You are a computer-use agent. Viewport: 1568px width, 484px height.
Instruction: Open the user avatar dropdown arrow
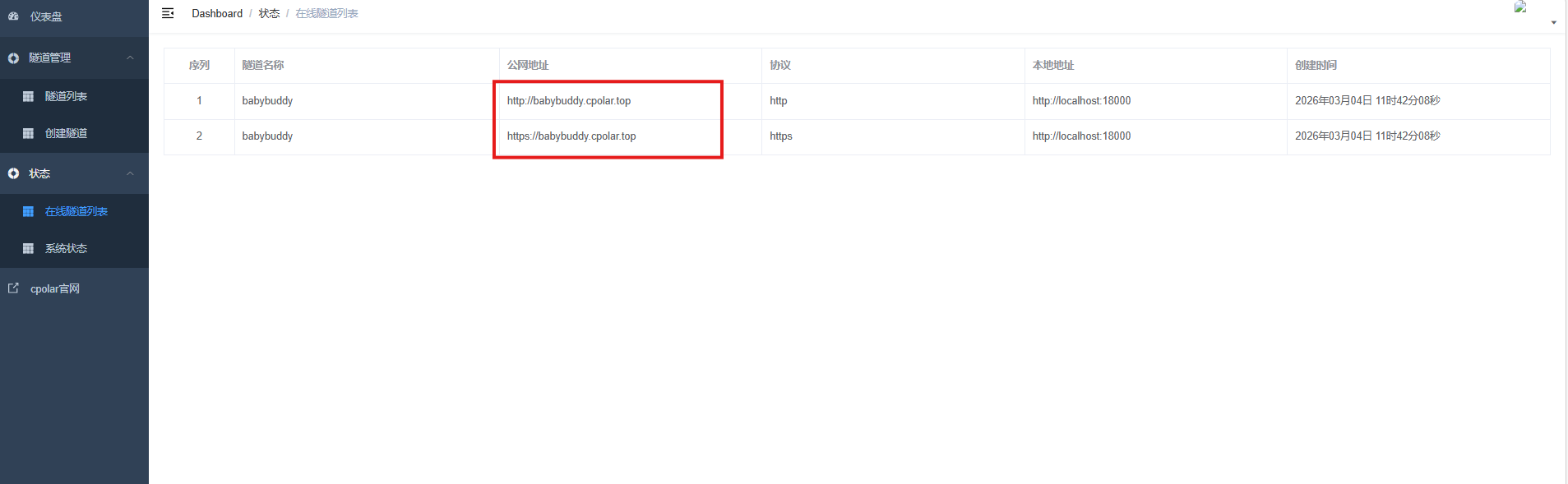point(1553,22)
